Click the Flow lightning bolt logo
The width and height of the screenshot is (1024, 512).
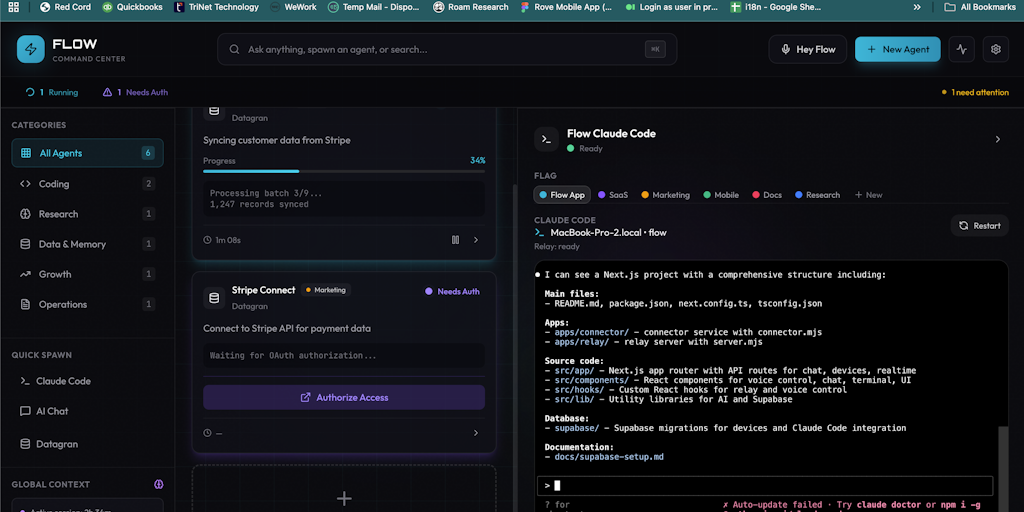pos(31,49)
